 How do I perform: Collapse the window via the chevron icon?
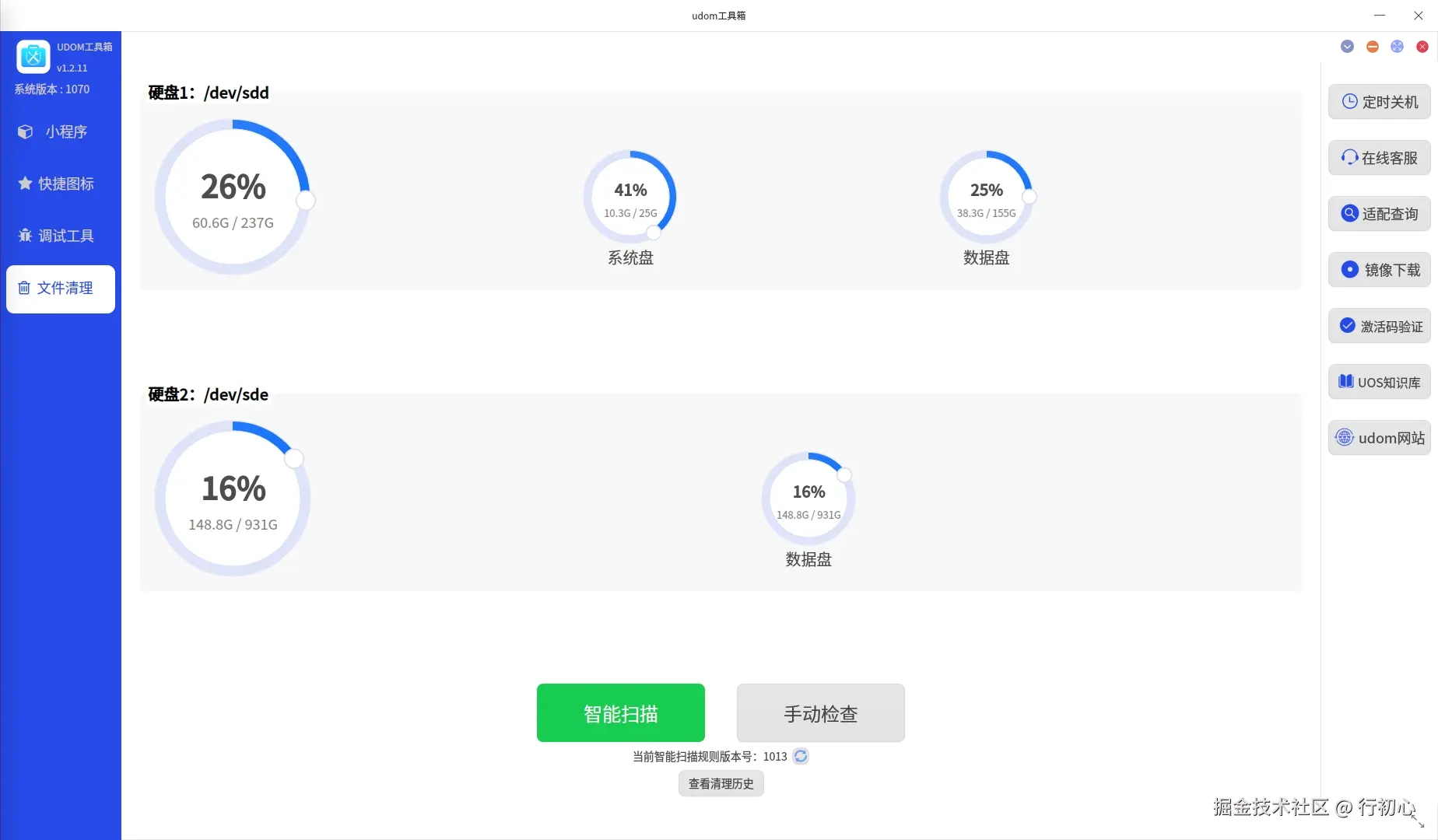coord(1347,47)
